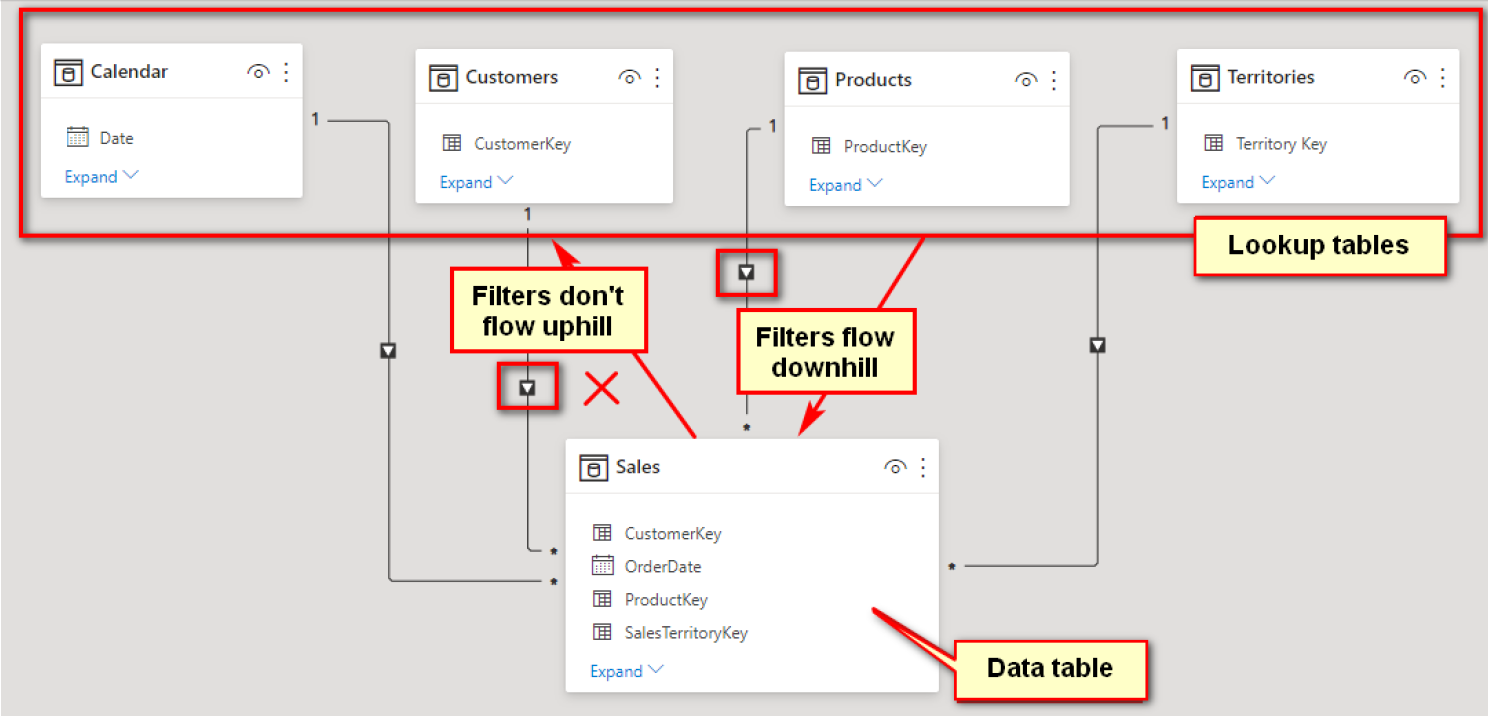Click the Products relationship filter direction arrow
The image size is (1488, 716).
pyautogui.click(x=746, y=272)
